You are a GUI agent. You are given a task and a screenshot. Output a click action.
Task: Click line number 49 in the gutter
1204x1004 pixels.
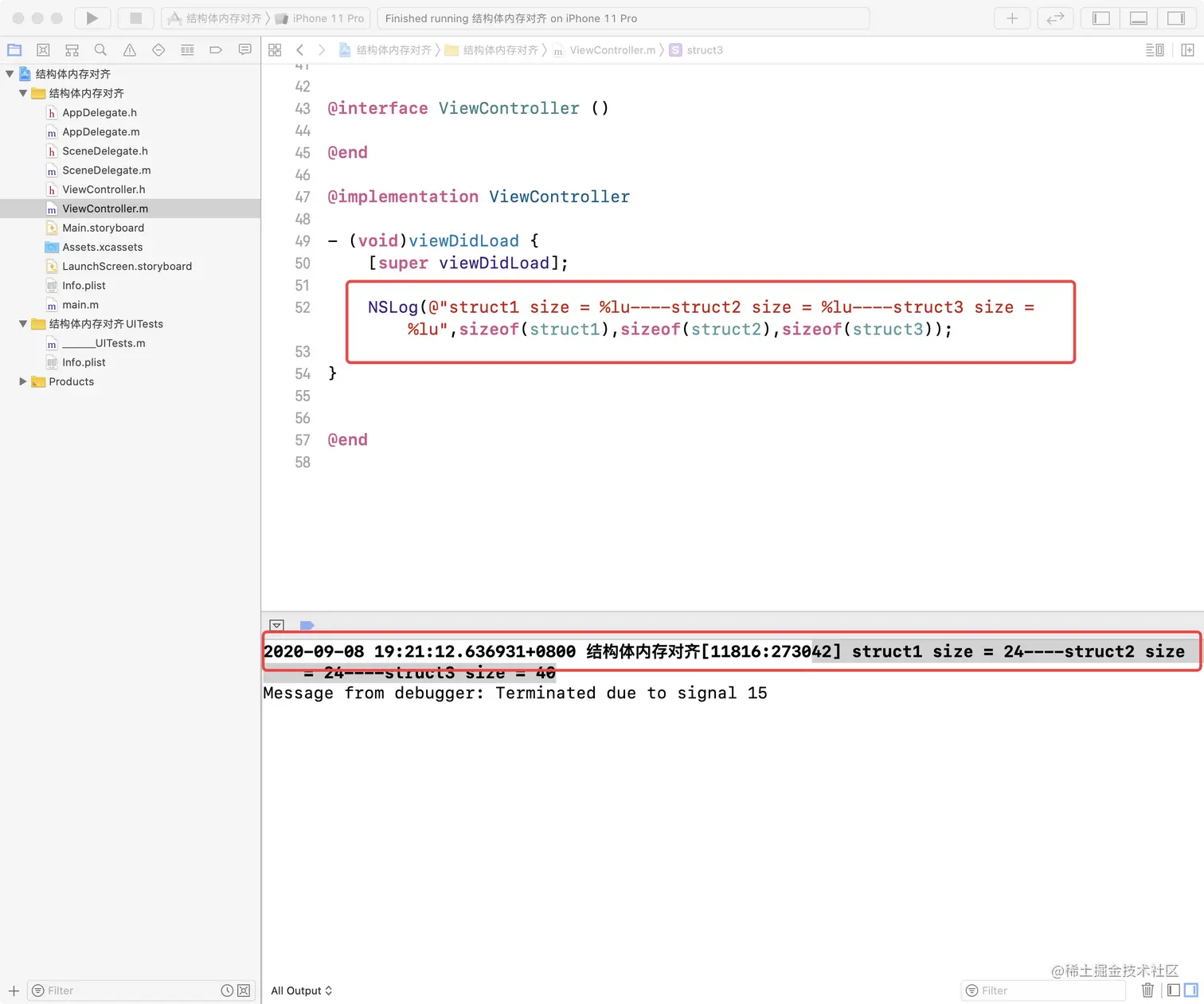[x=303, y=240]
